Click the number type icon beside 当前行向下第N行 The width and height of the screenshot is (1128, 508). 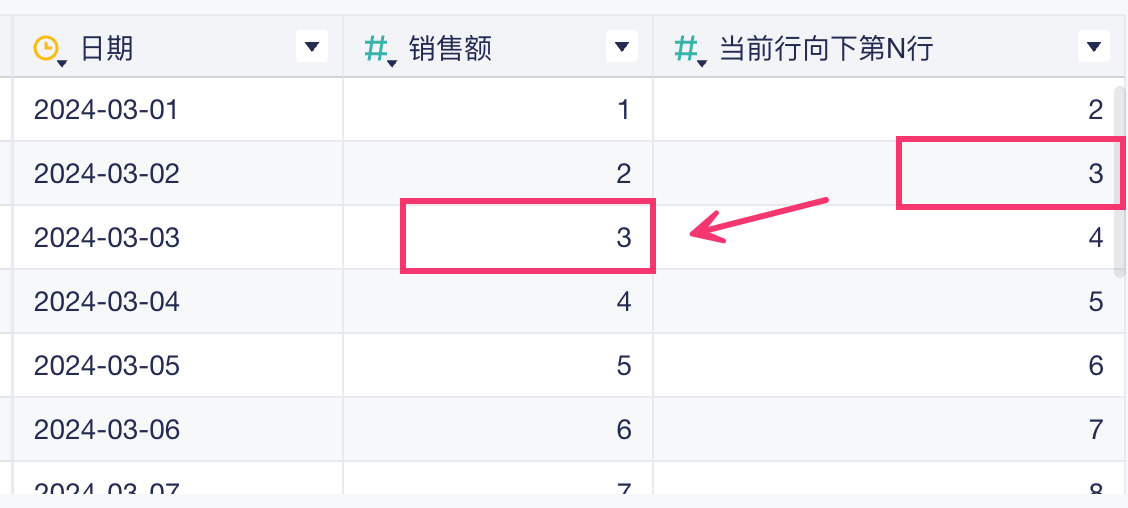[x=686, y=47]
